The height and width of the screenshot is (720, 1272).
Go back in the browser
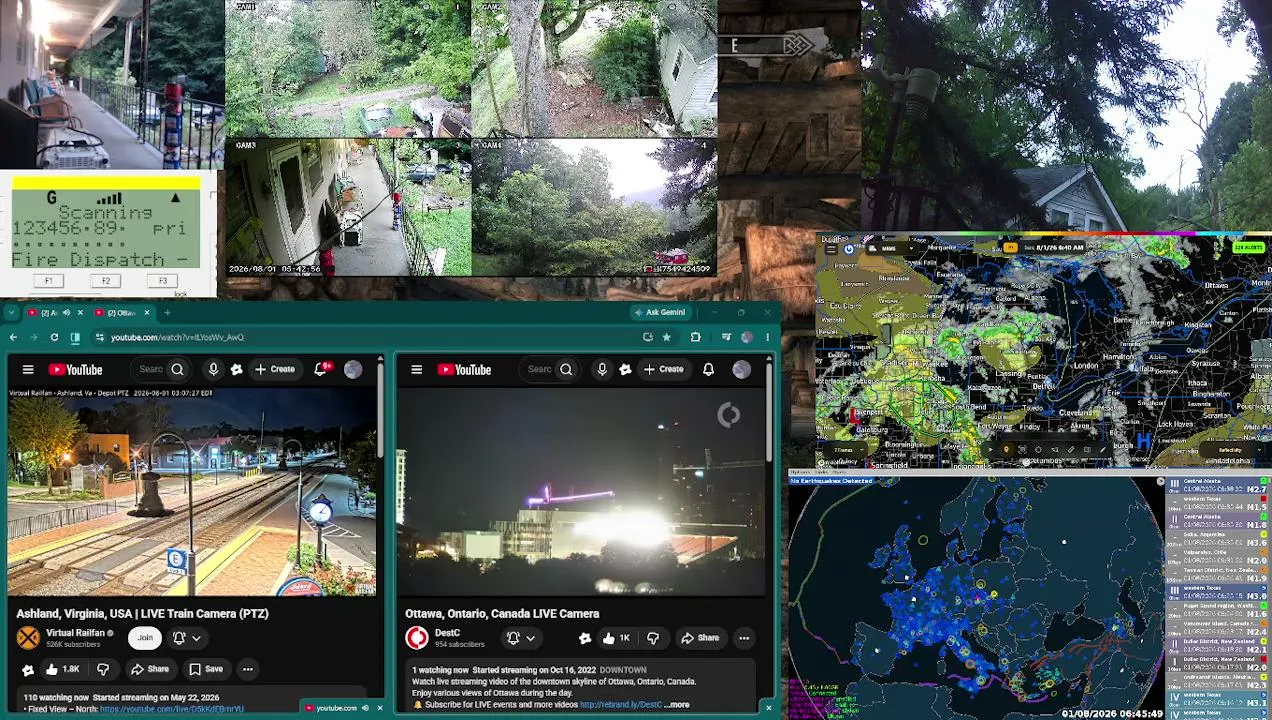coord(13,337)
